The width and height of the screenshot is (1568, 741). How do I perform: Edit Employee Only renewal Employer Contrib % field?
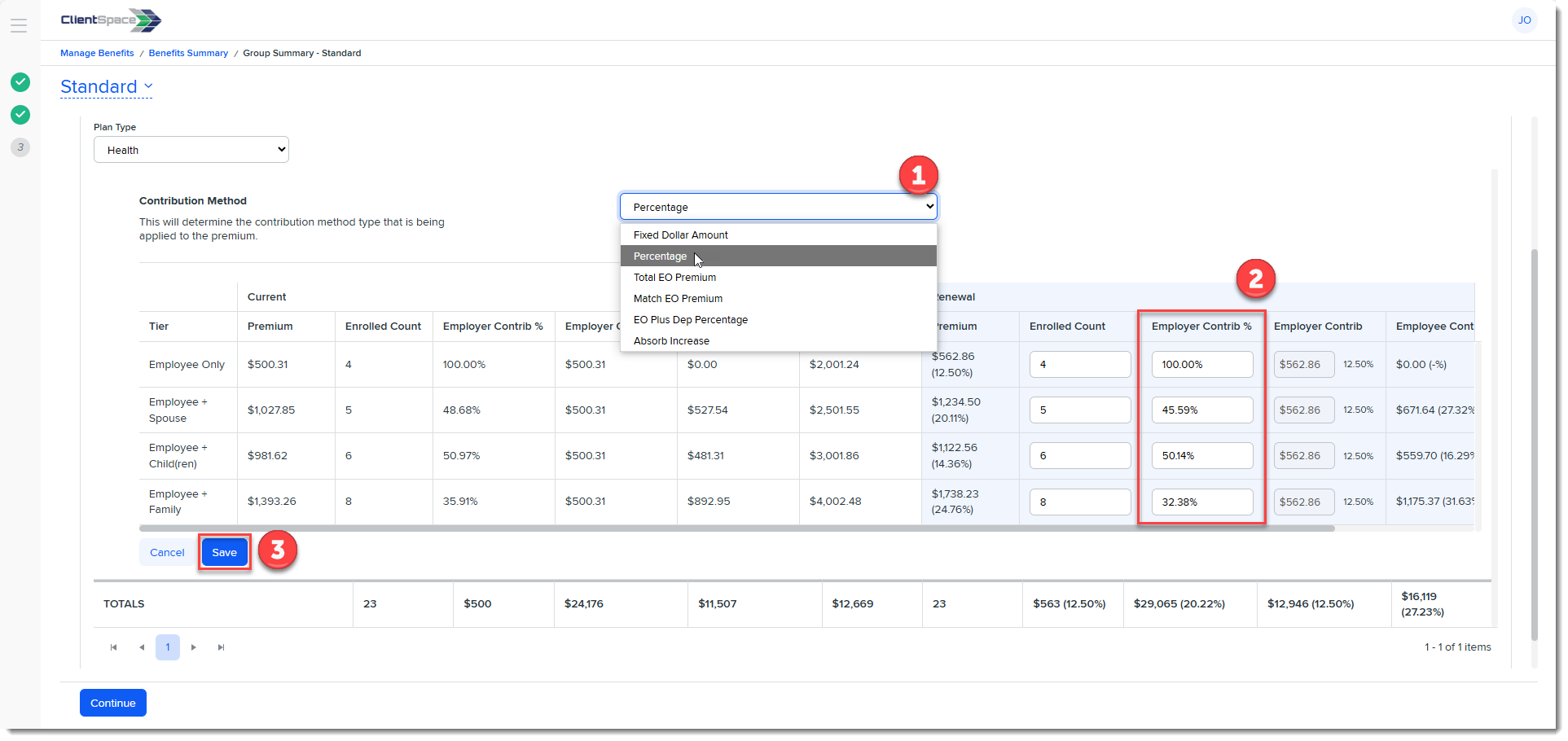(x=1201, y=365)
